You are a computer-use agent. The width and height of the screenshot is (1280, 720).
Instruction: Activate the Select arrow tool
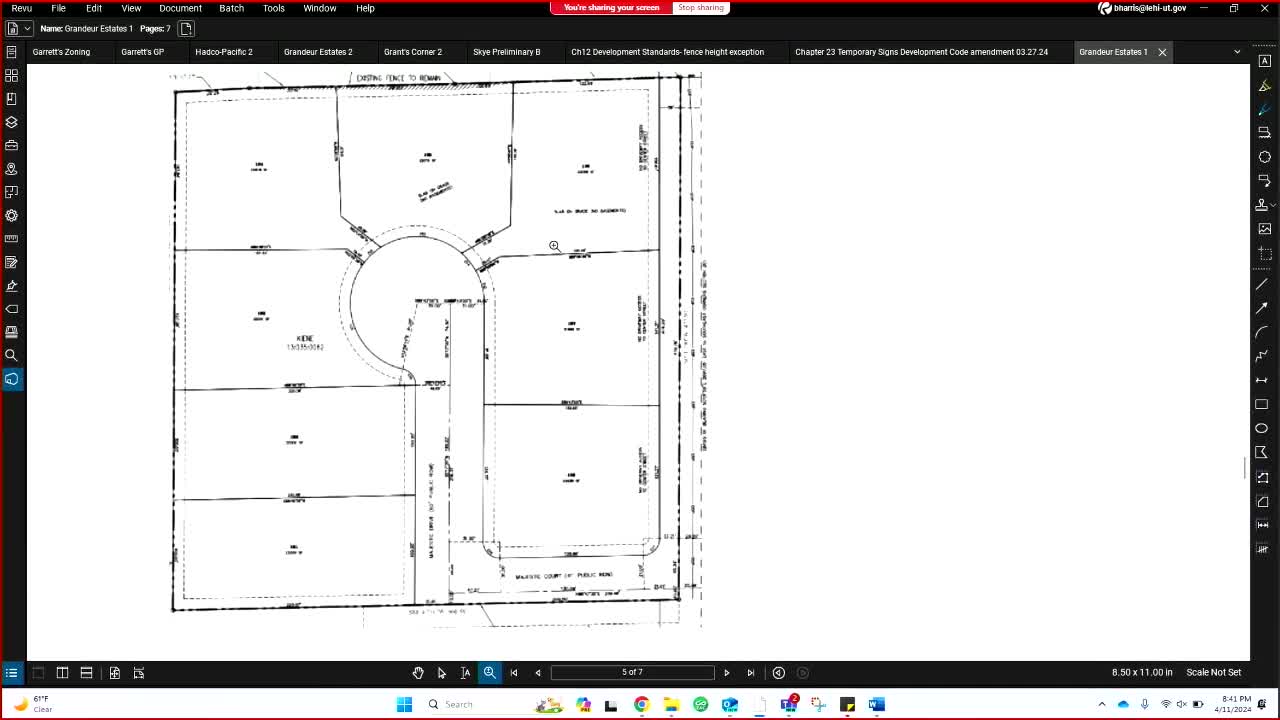click(x=442, y=673)
